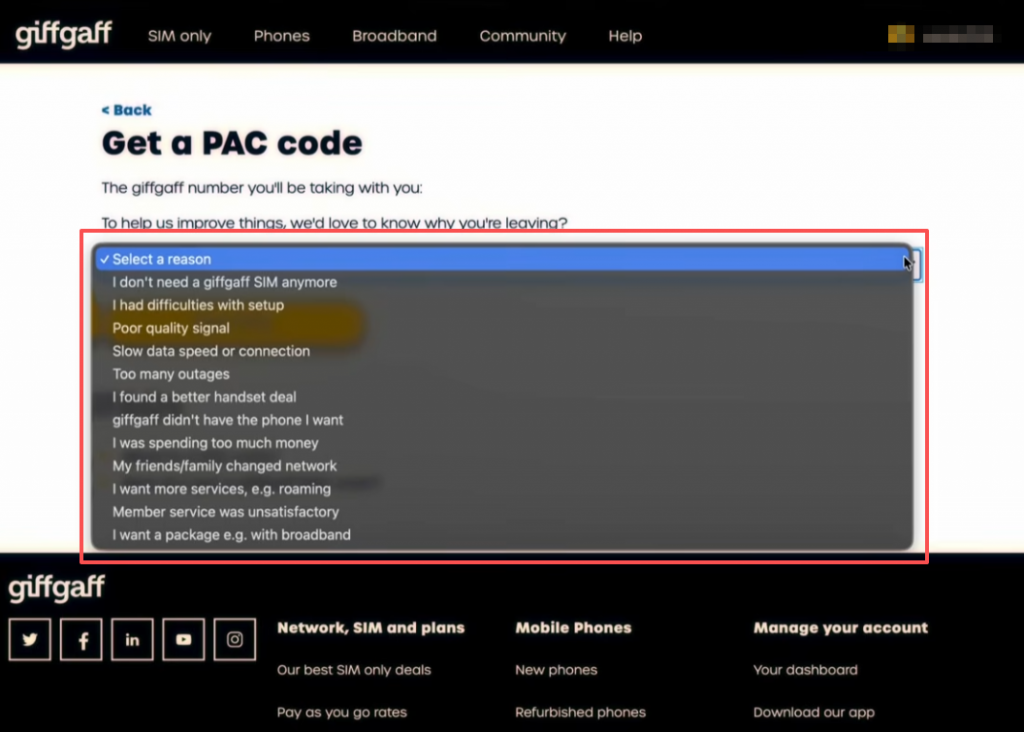Click the 'Get a PAC code' heading
Screen dimensions: 1024x732
click(x=232, y=143)
